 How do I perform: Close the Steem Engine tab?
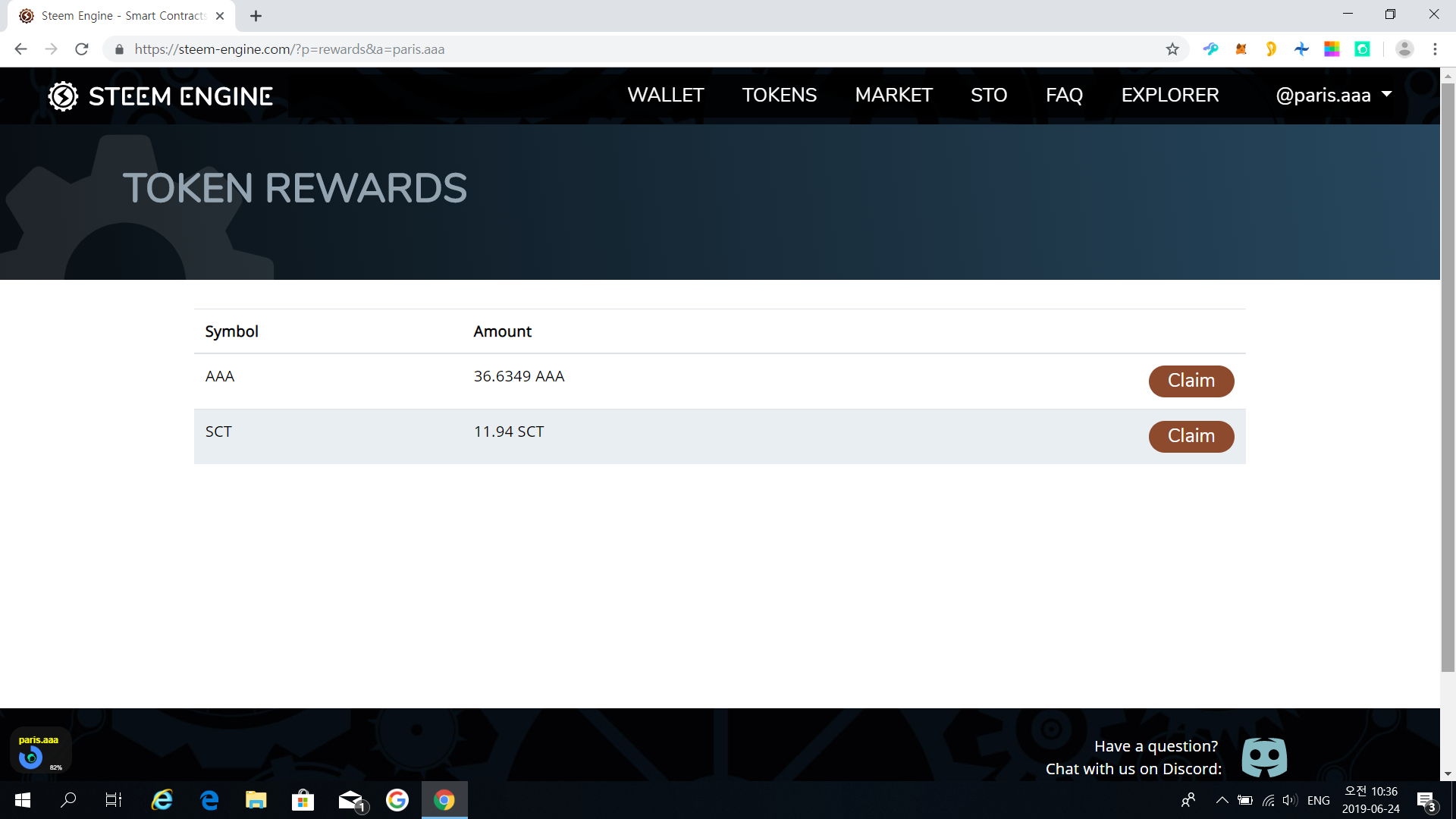point(220,16)
